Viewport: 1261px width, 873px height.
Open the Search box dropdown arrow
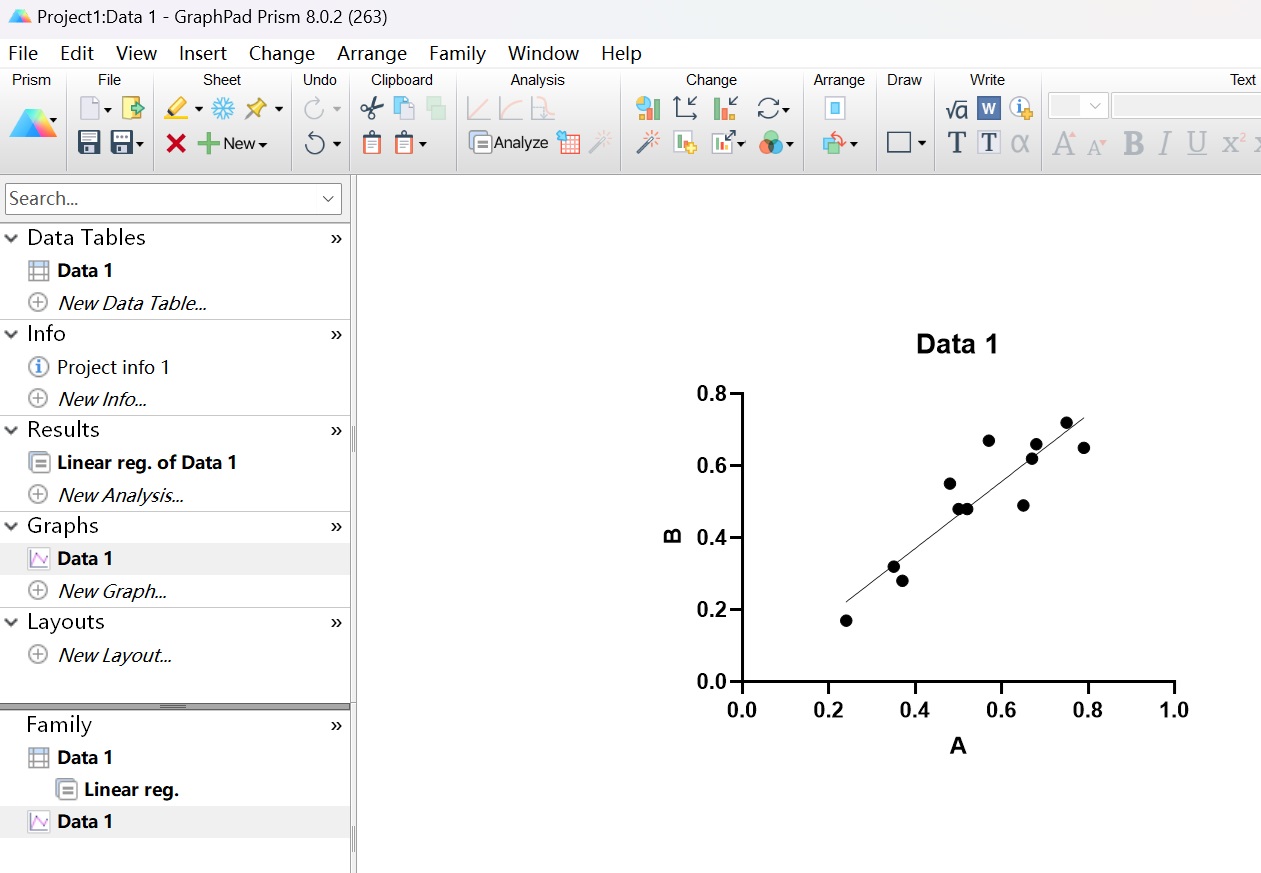(x=329, y=199)
